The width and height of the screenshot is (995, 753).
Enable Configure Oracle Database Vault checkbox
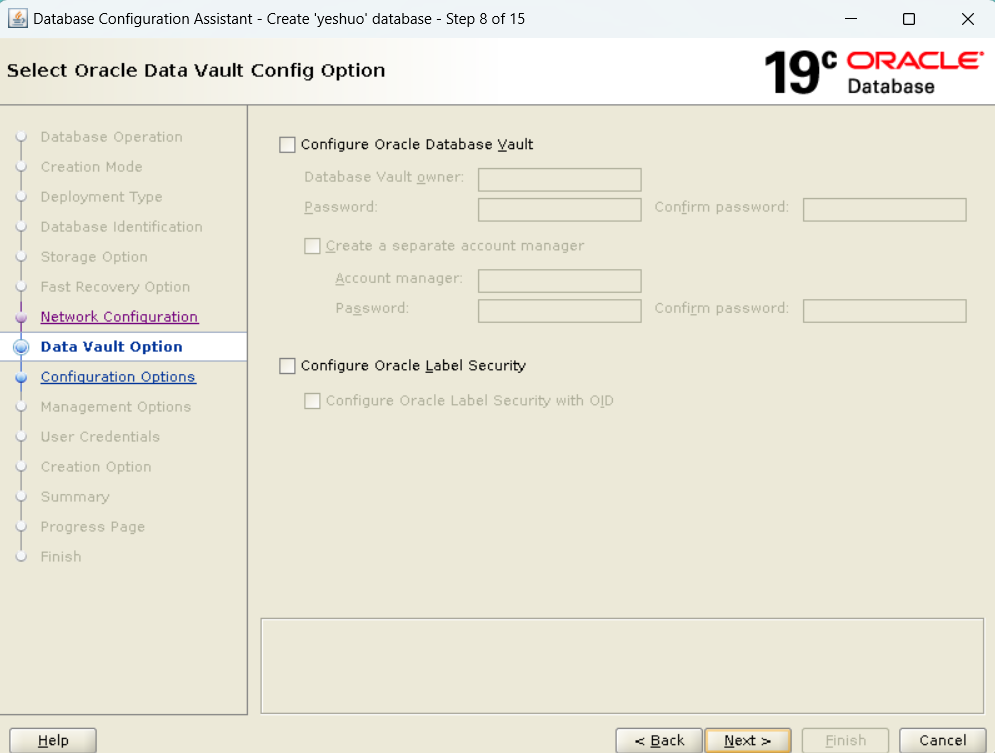(287, 145)
